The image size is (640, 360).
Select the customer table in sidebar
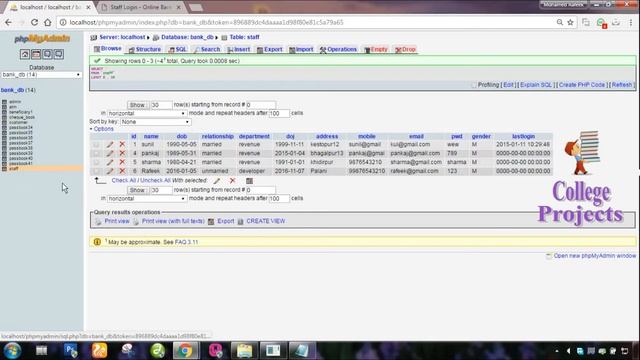click(x=18, y=122)
